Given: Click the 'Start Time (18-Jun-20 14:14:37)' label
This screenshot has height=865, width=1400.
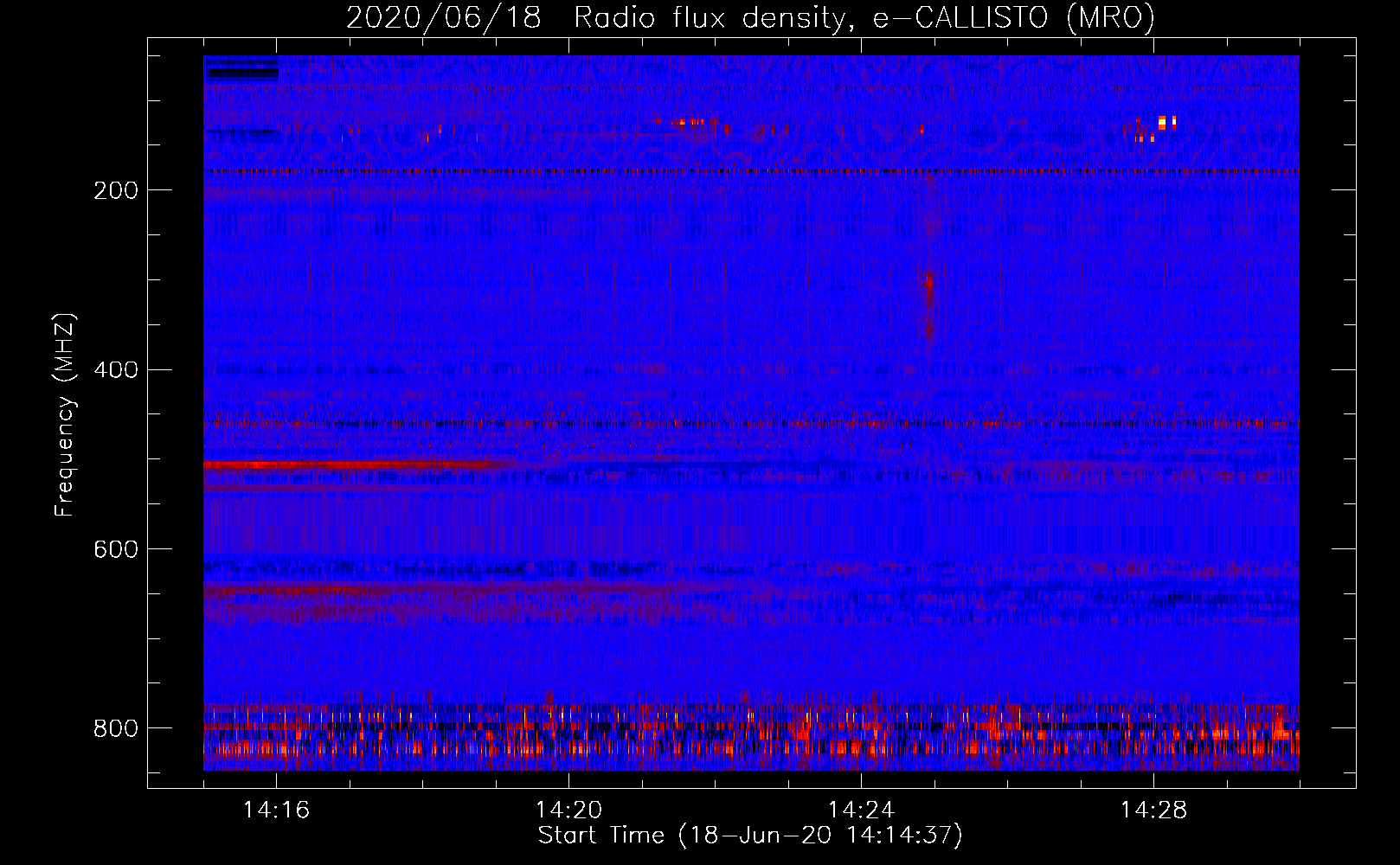Looking at the screenshot, I should pos(750,836).
